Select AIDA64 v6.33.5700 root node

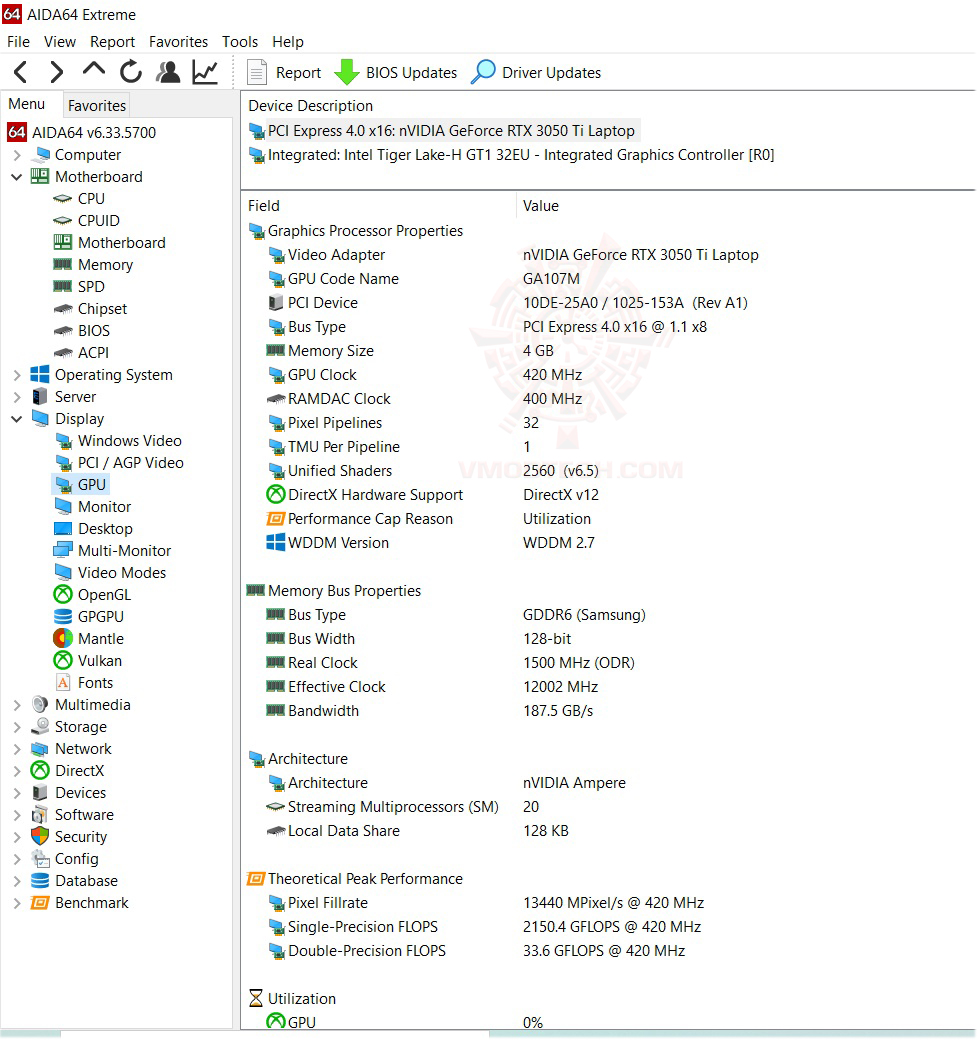(94, 133)
